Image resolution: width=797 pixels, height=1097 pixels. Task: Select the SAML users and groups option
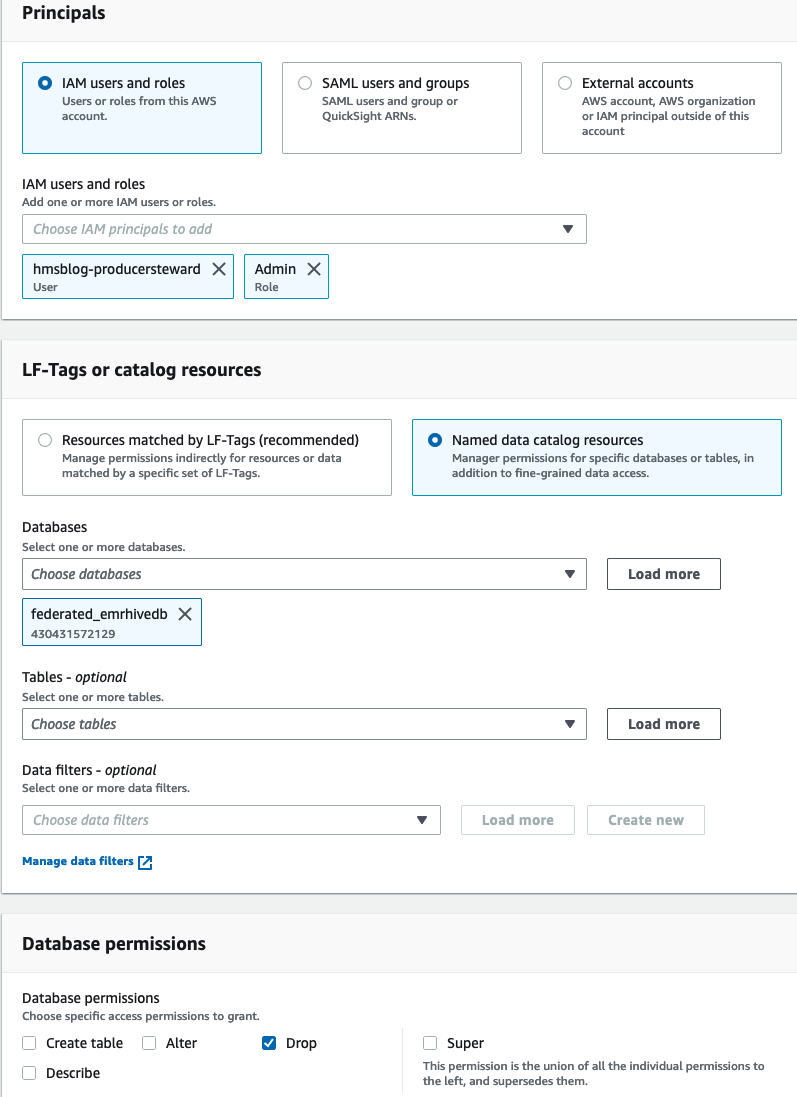click(305, 84)
